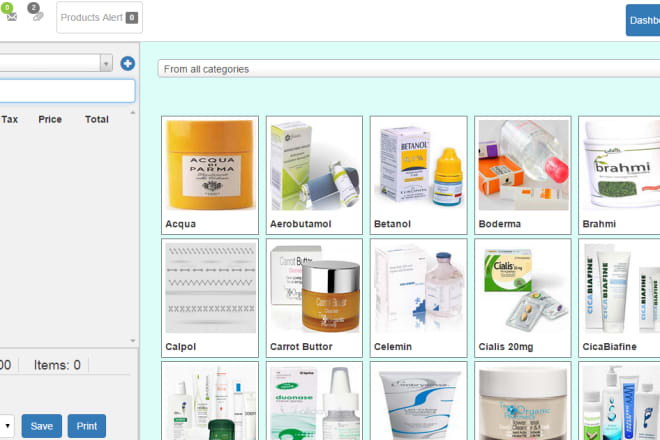Open the mail notifications icon

click(x=10, y=13)
